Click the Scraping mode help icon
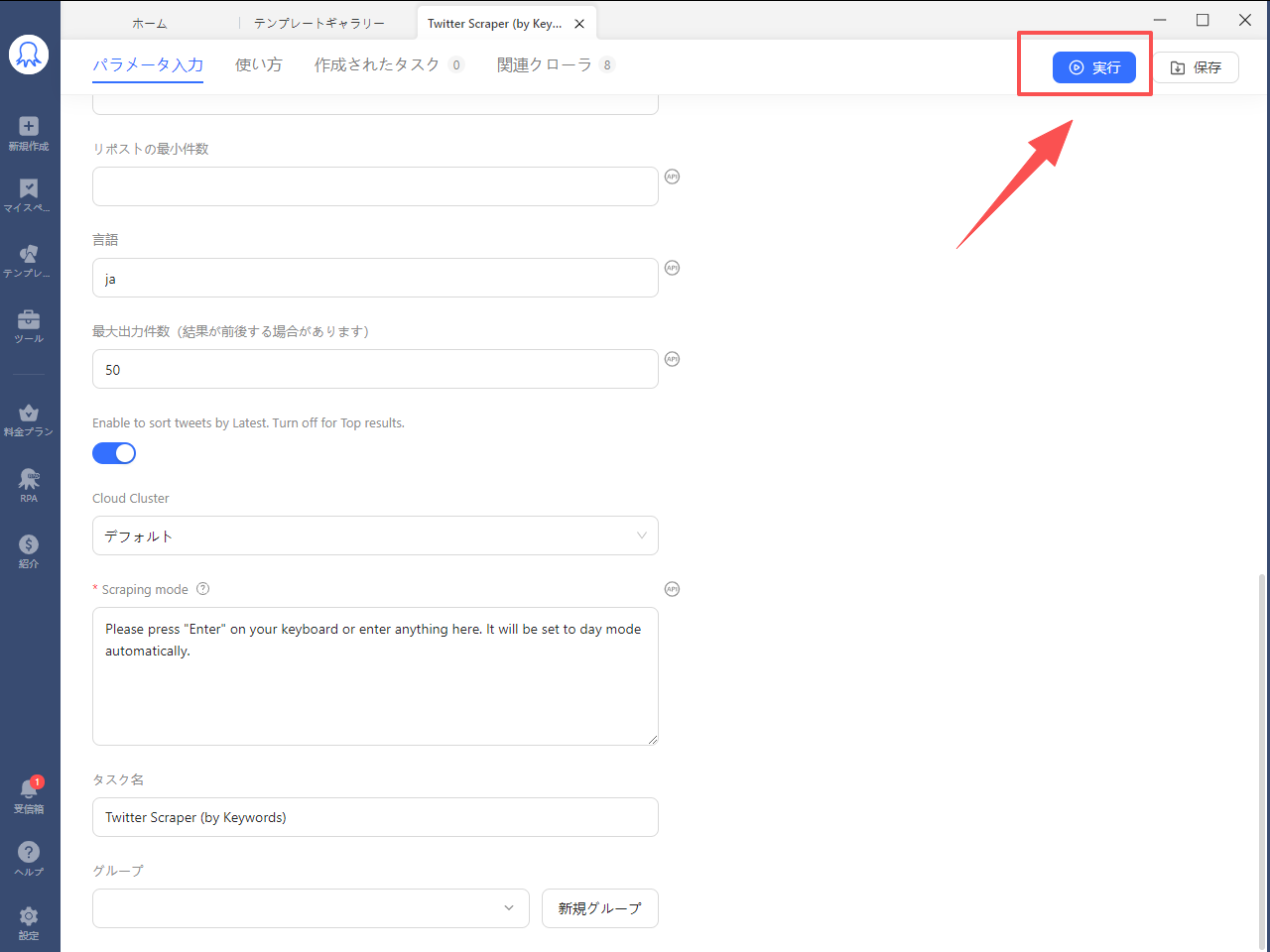The height and width of the screenshot is (952, 1270). 203,589
